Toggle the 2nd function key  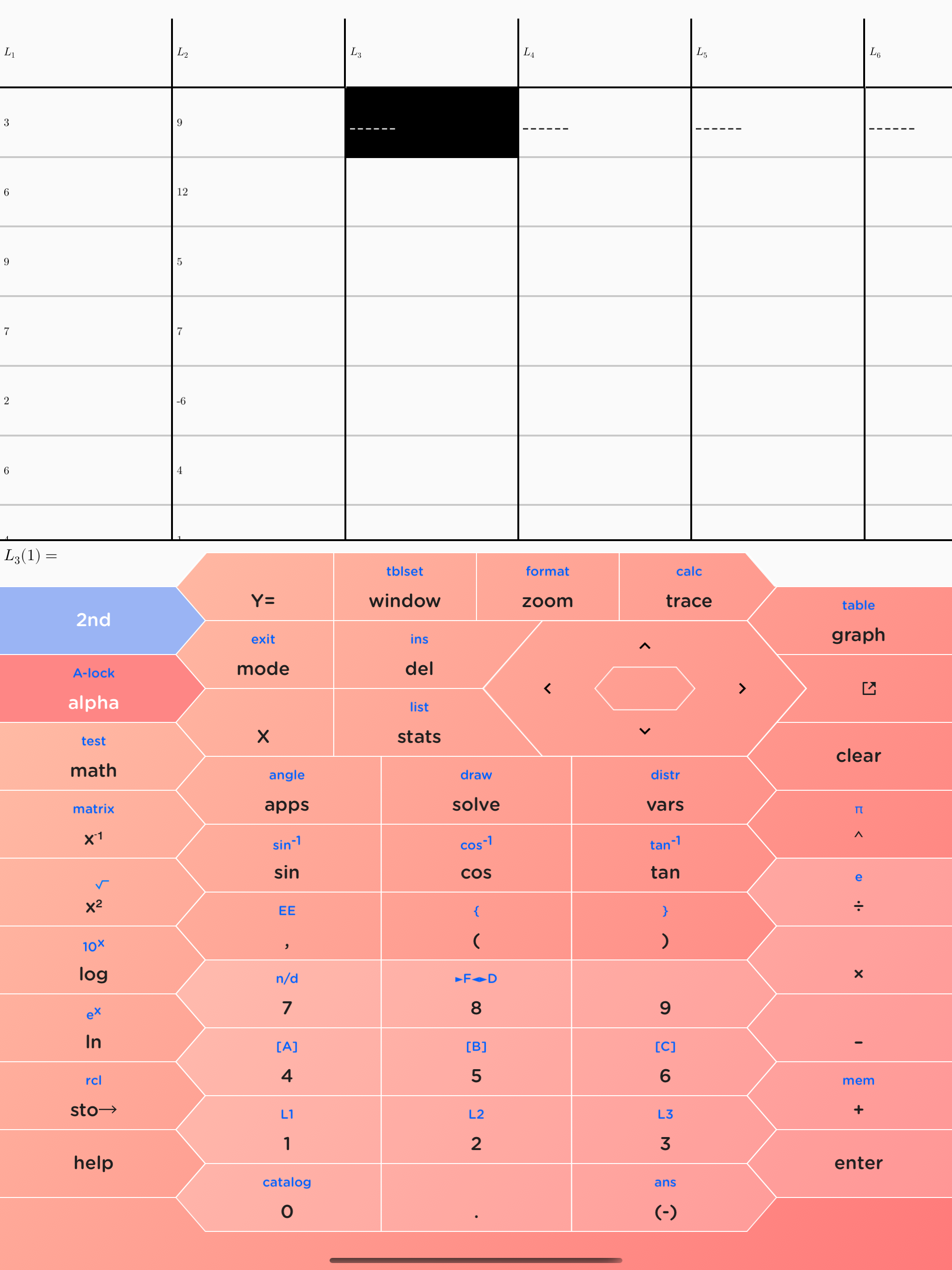(x=93, y=620)
